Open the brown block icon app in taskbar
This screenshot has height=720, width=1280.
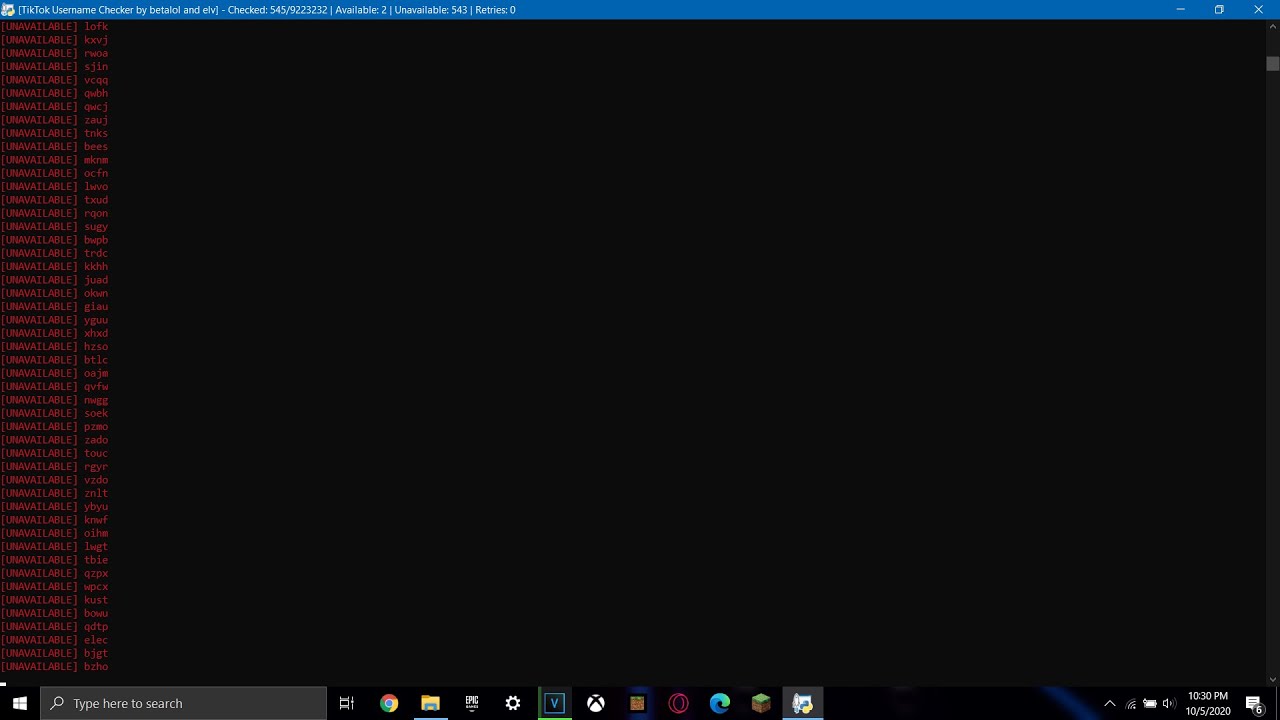[x=637, y=703]
